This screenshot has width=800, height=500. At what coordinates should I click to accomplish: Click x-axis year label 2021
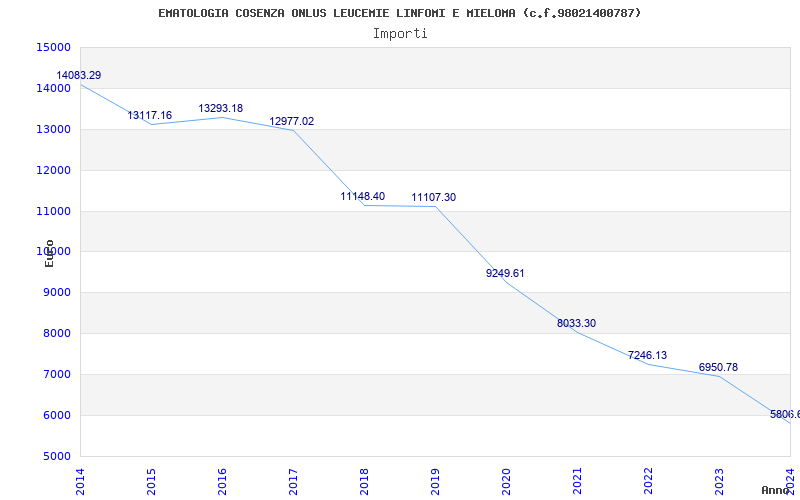[577, 481]
